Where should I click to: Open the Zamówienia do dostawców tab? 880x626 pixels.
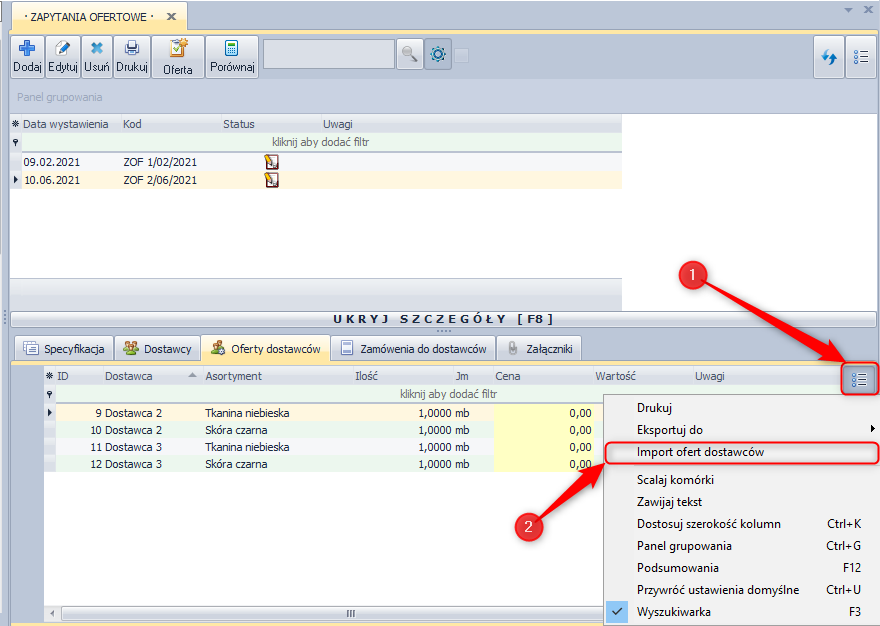click(x=413, y=349)
